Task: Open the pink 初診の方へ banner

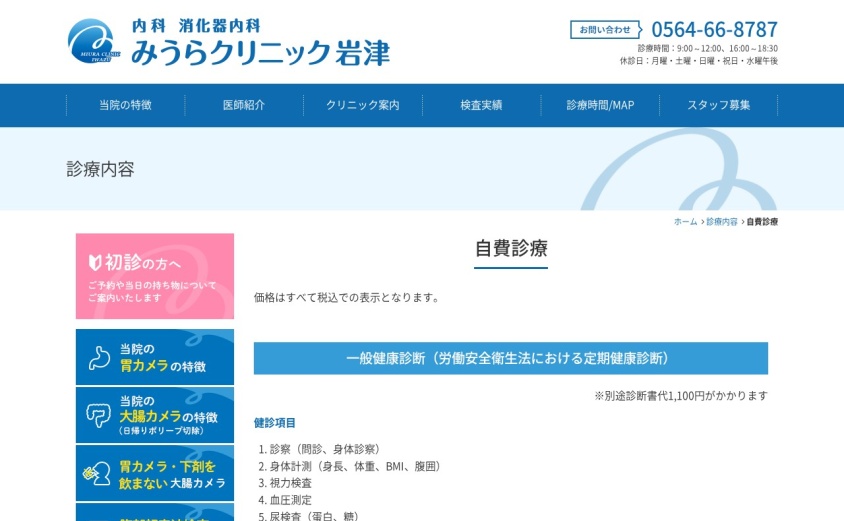Action: coord(155,276)
